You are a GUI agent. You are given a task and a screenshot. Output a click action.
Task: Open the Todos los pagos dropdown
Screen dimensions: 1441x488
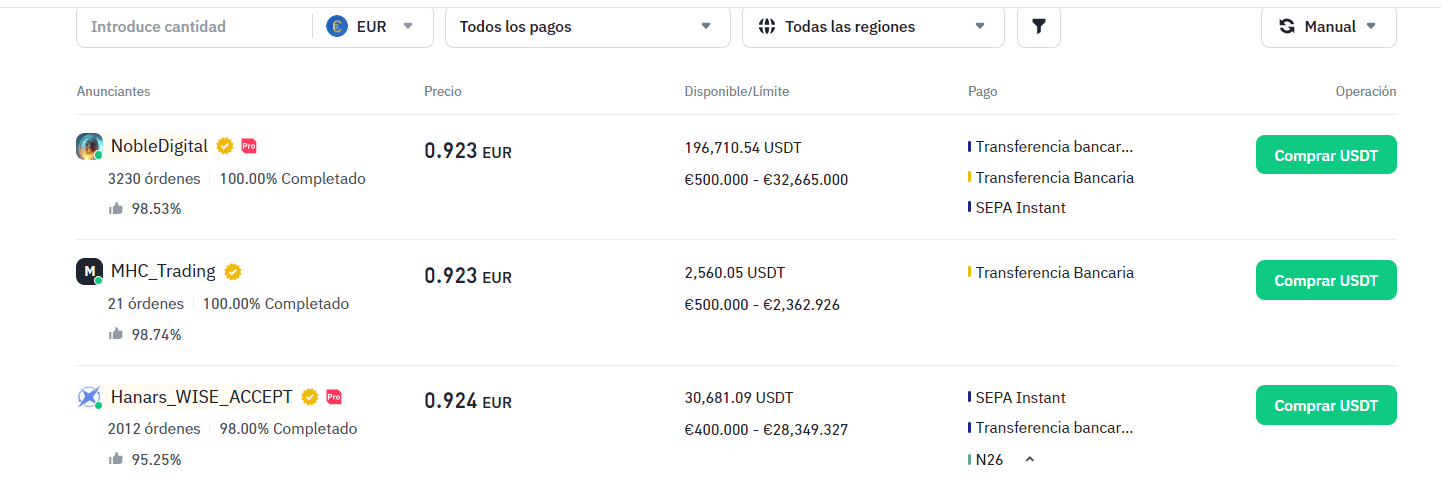pos(588,27)
